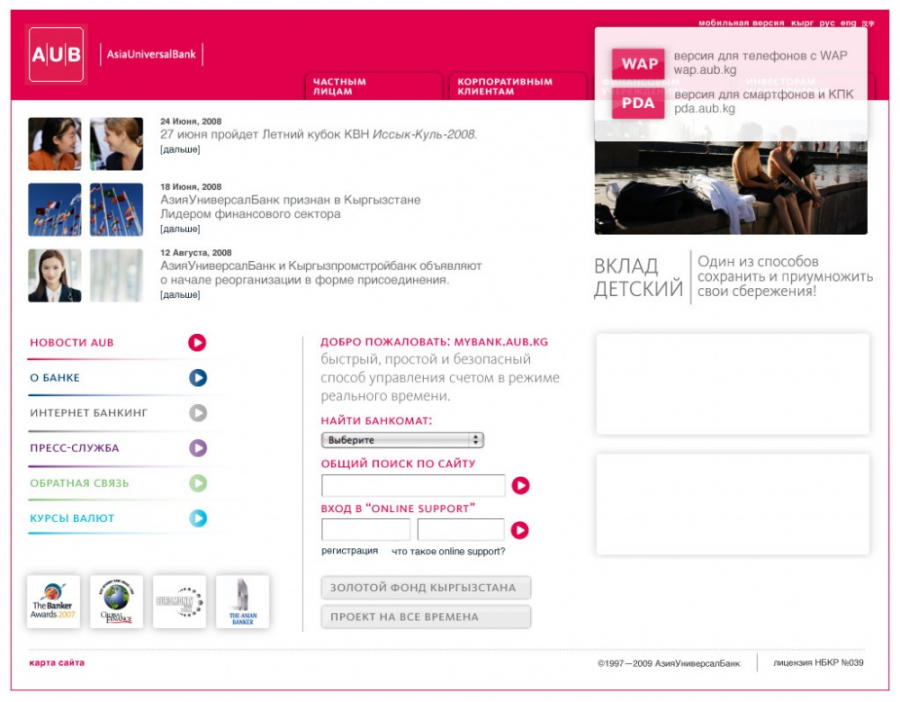Click the ЗОЛОТОЙ ФОНД КЫРГЫЗСТАНА button
Viewport: 900px width, 702px height.
(x=425, y=588)
